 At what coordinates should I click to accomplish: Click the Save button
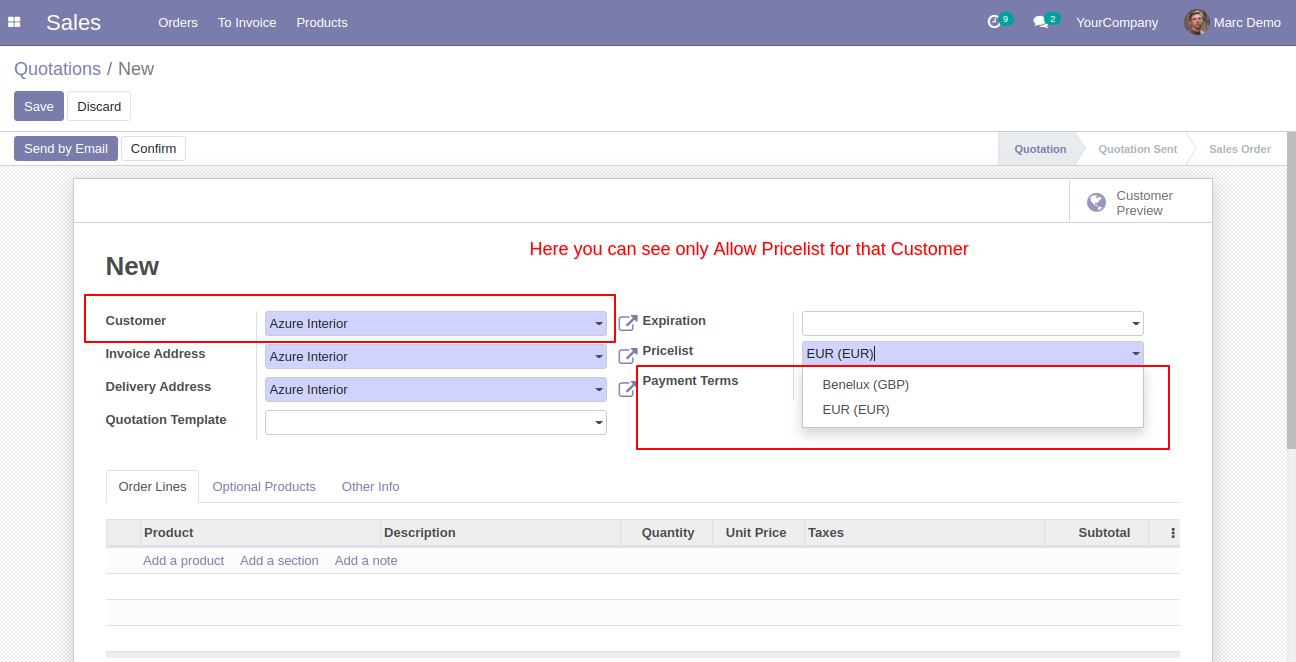[x=39, y=106]
